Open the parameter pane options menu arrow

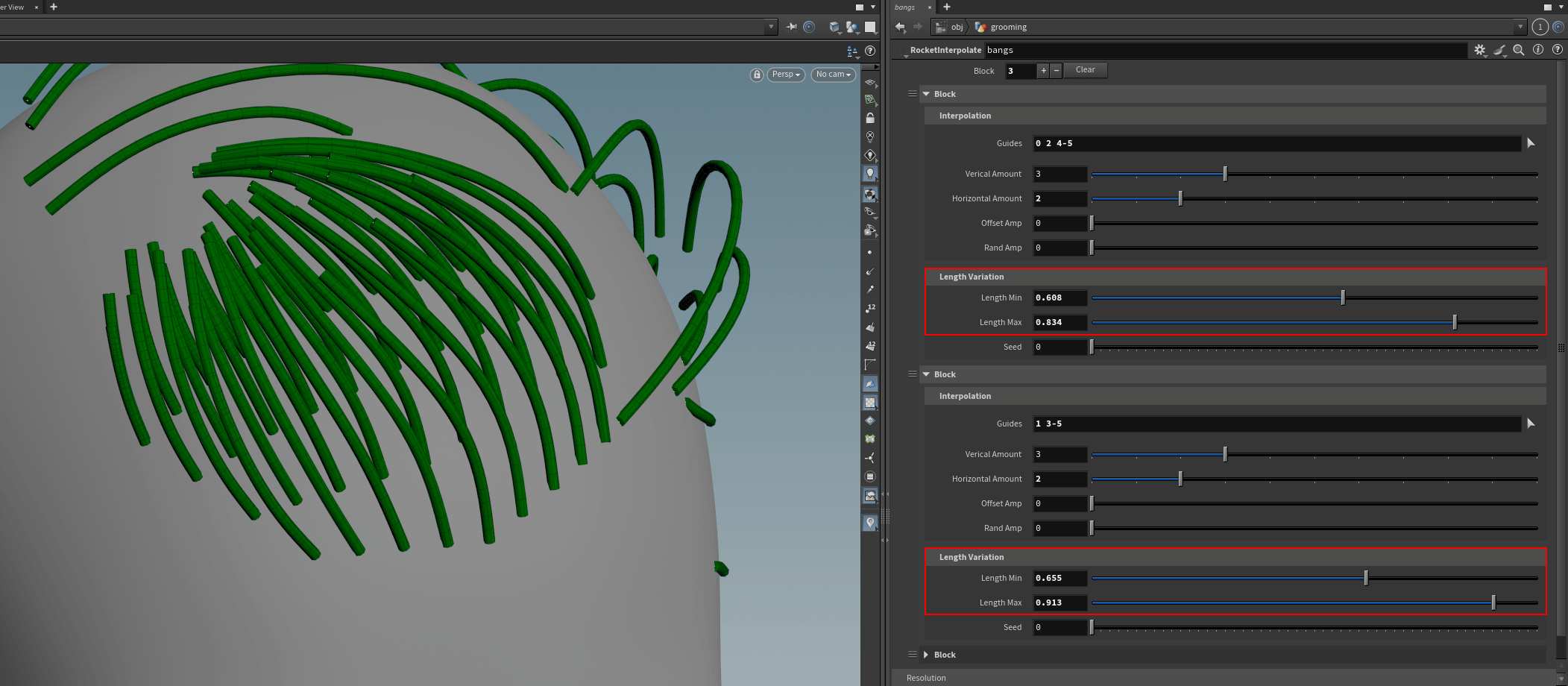click(x=1561, y=7)
